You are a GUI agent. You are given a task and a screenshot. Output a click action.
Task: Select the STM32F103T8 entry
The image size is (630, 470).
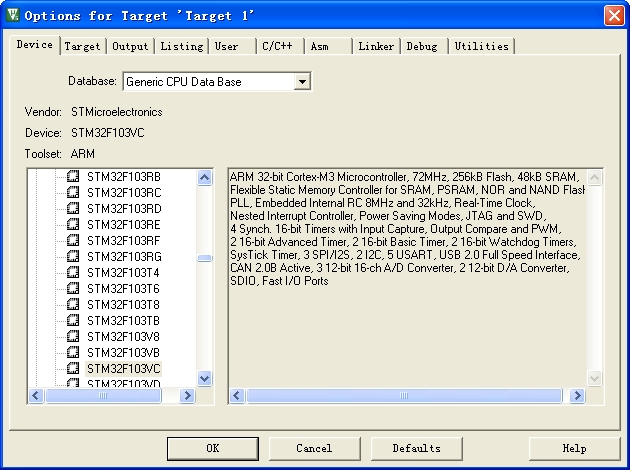tap(123, 305)
